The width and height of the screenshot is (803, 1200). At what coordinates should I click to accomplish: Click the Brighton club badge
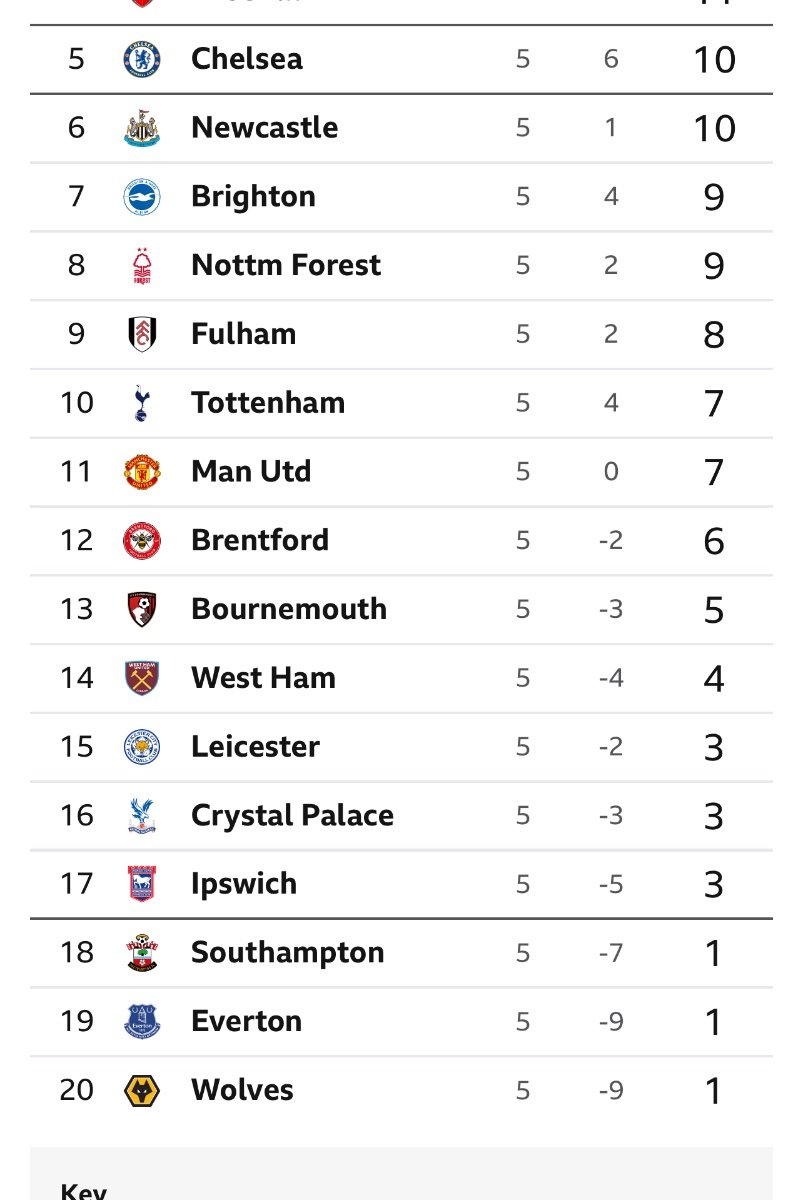[x=141, y=197]
